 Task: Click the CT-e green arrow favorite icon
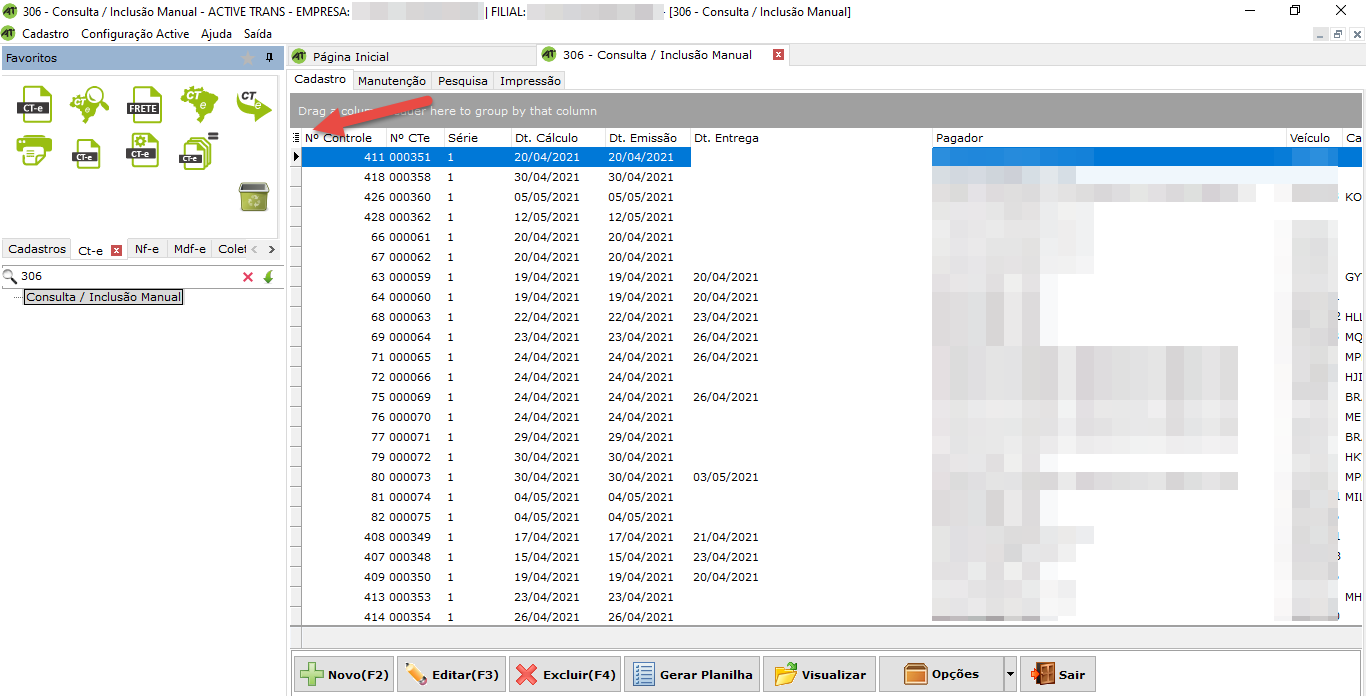(253, 104)
